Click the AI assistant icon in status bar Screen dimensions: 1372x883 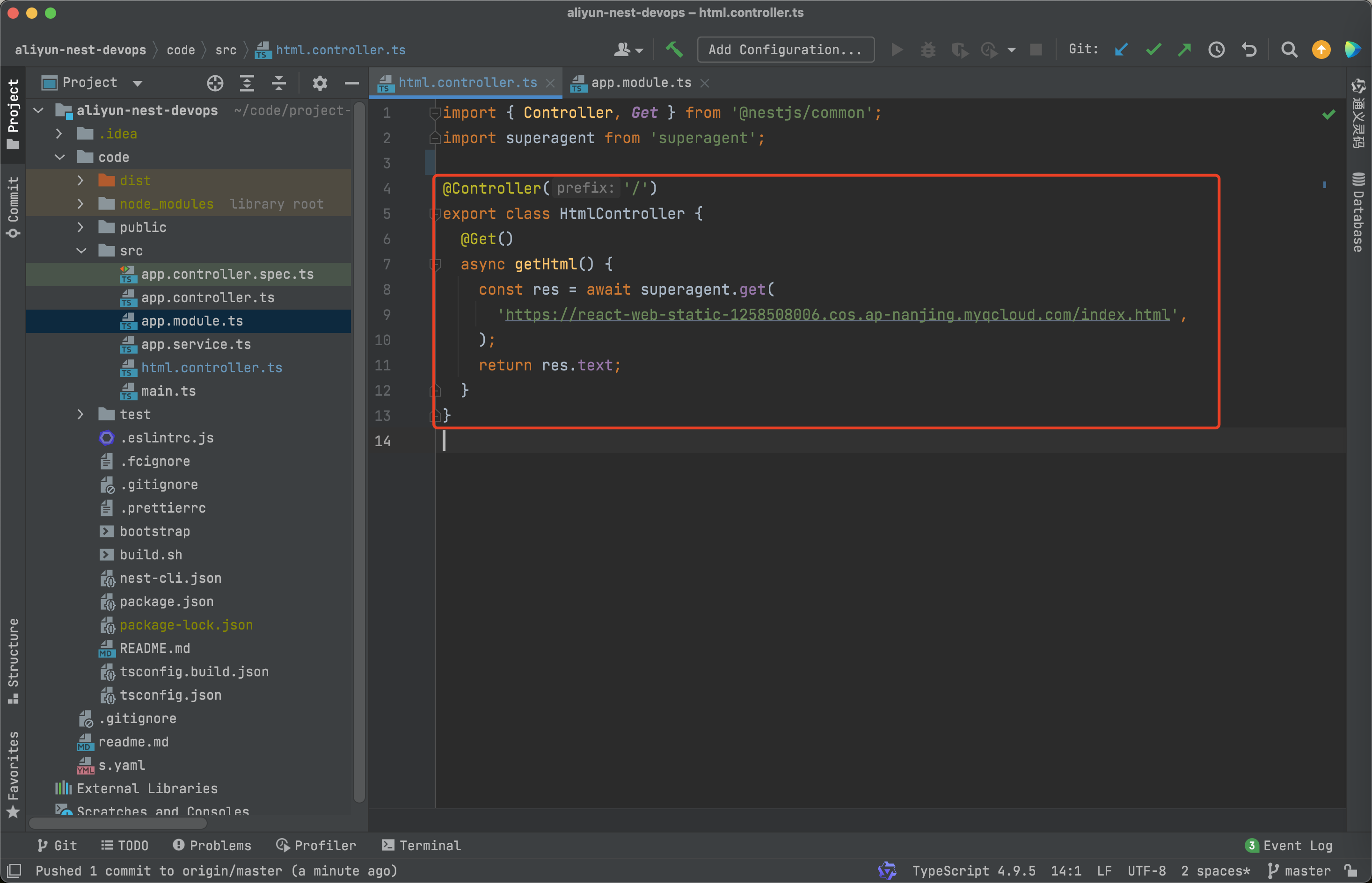(x=887, y=871)
